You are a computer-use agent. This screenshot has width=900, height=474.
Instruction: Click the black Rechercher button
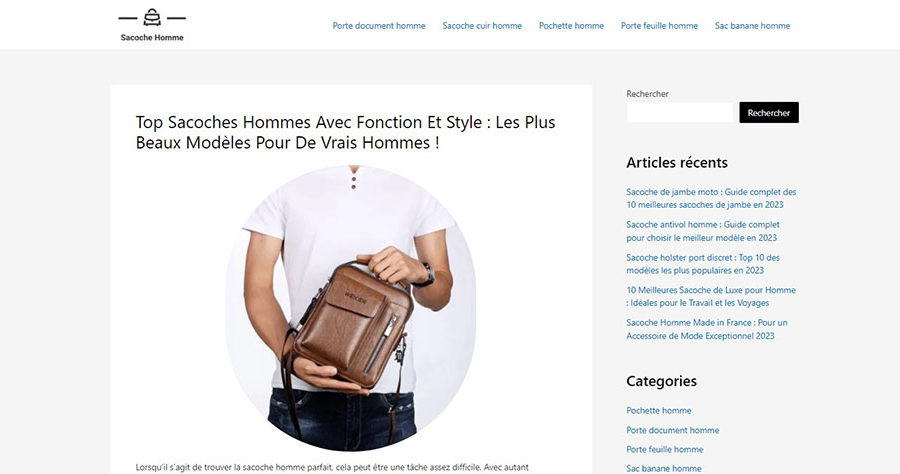click(x=769, y=112)
